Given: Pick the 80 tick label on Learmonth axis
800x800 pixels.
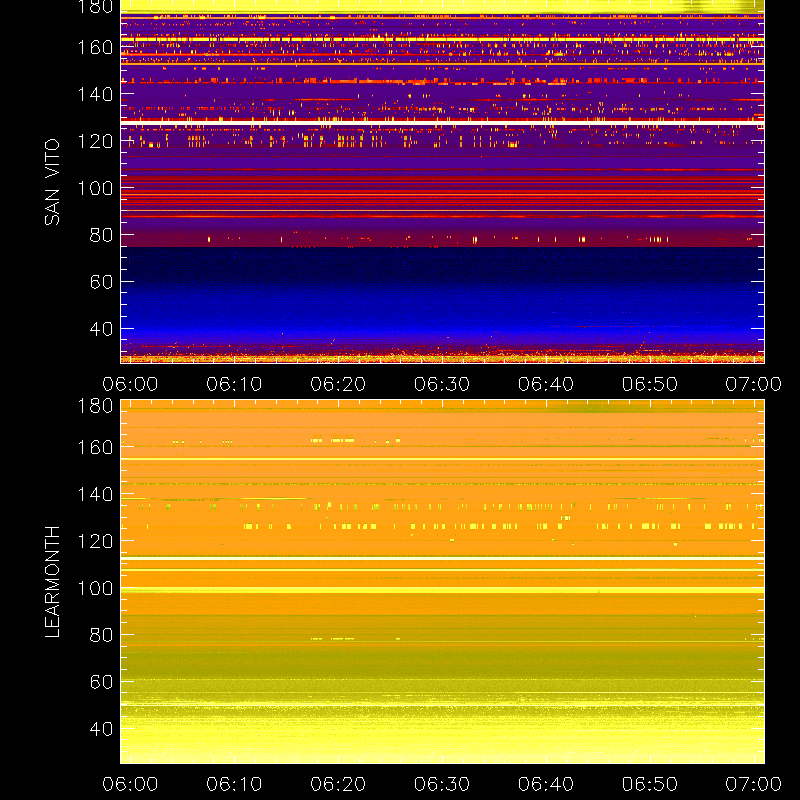Looking at the screenshot, I should pyautogui.click(x=101, y=635).
